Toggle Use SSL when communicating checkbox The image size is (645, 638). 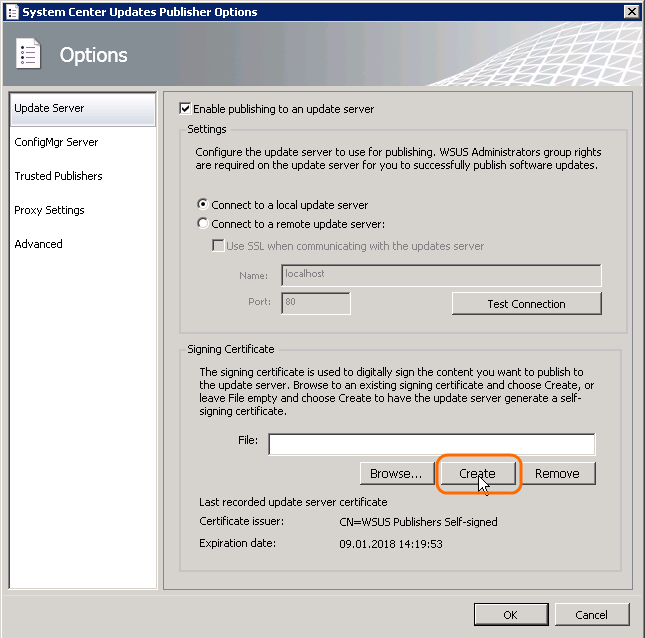click(218, 246)
